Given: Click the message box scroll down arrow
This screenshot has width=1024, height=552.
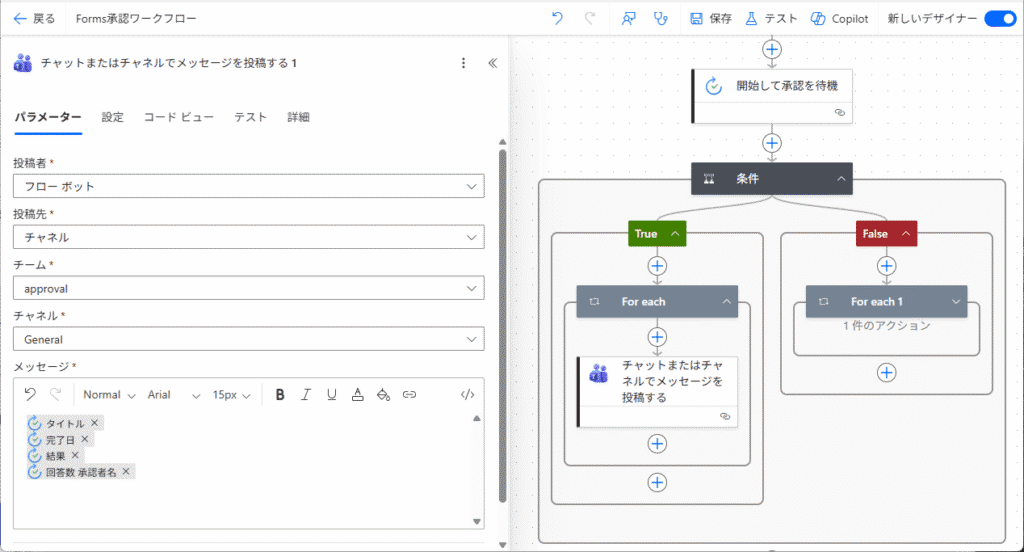Looking at the screenshot, I should pyautogui.click(x=477, y=521).
